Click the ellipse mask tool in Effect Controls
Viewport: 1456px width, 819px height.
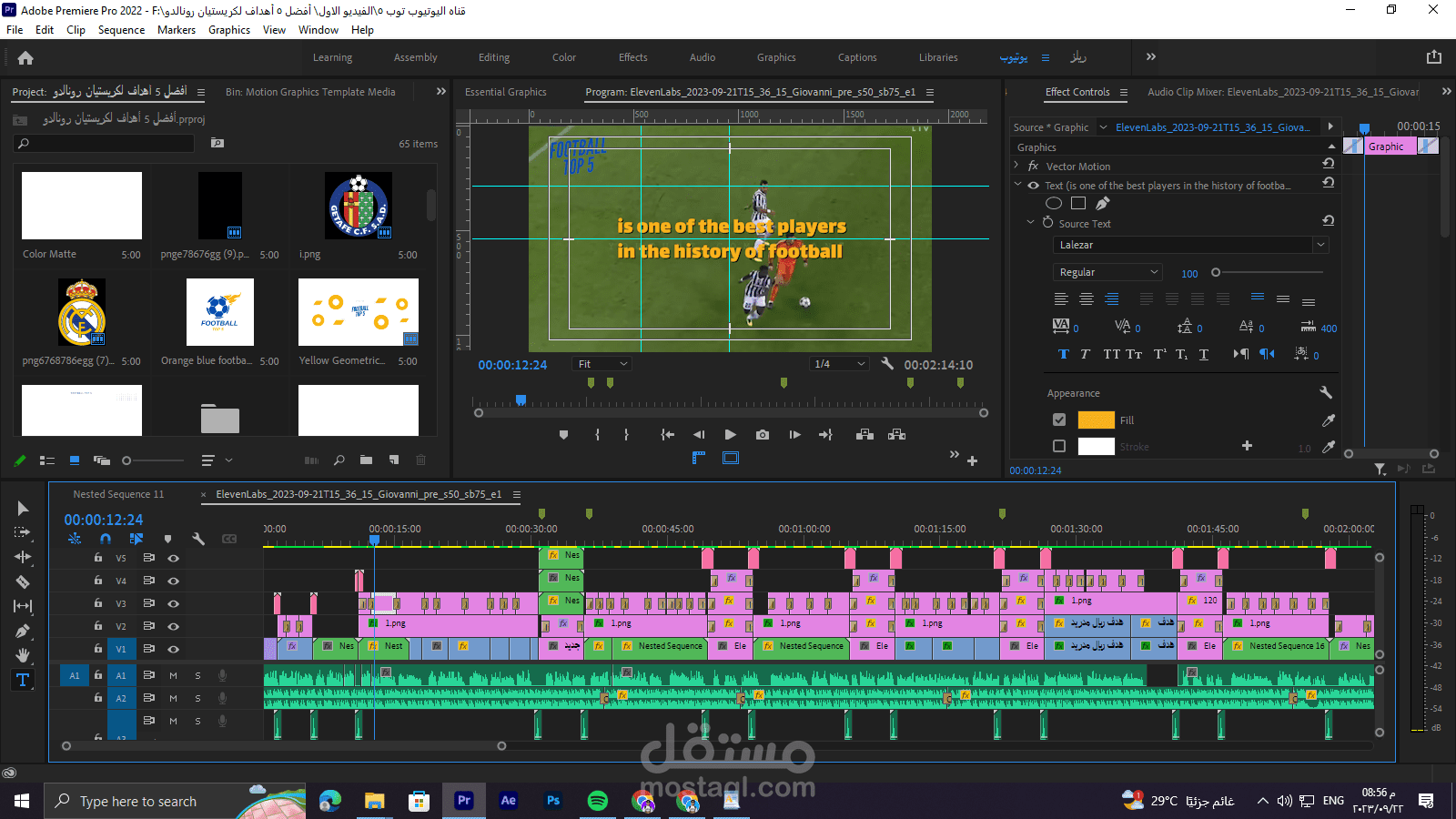coord(1054,203)
